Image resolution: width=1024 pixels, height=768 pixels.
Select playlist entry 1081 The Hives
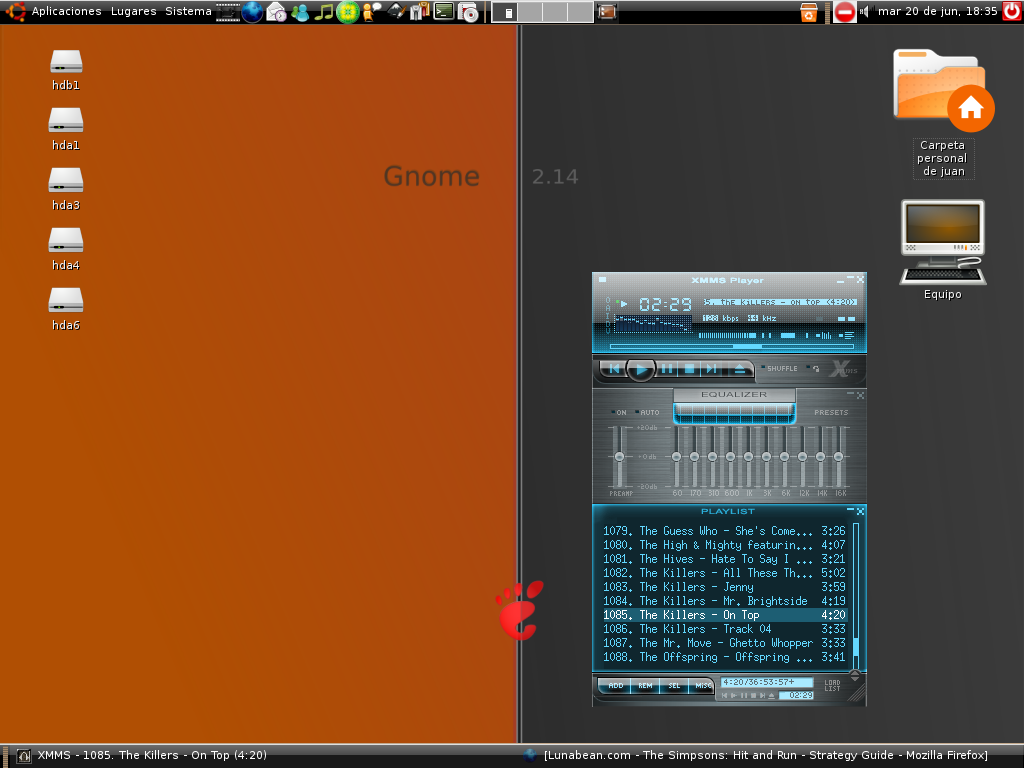[724, 559]
